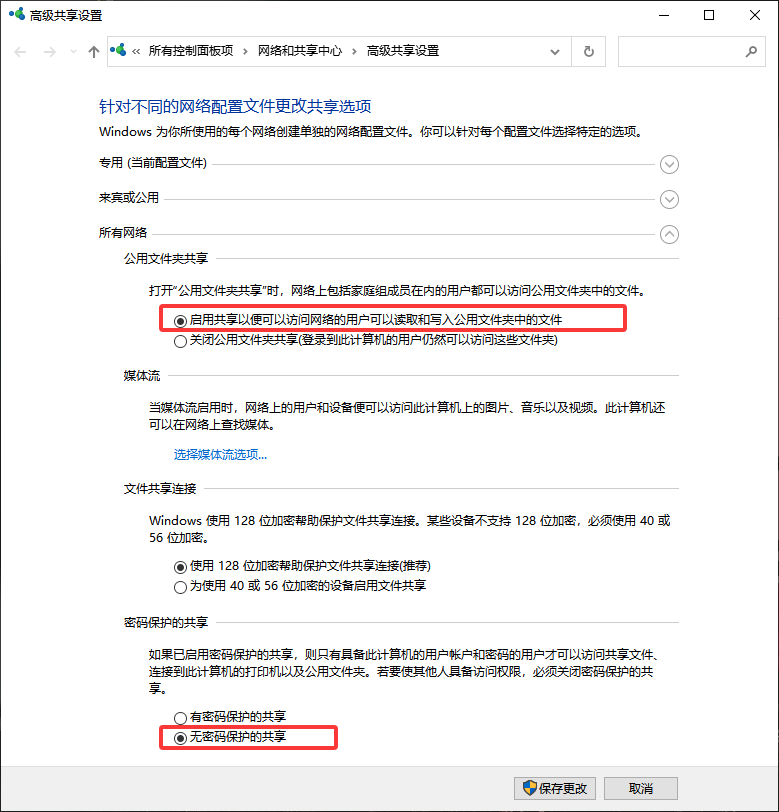This screenshot has height=812, width=779.
Task: Go up one folder level
Action: 94,52
